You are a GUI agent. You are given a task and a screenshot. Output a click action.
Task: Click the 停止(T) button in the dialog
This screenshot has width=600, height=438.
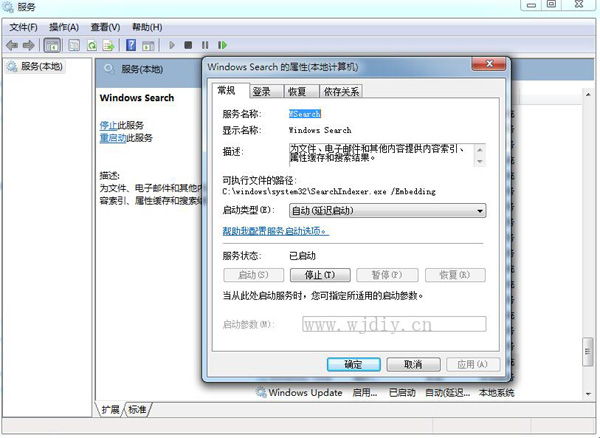[x=318, y=275]
